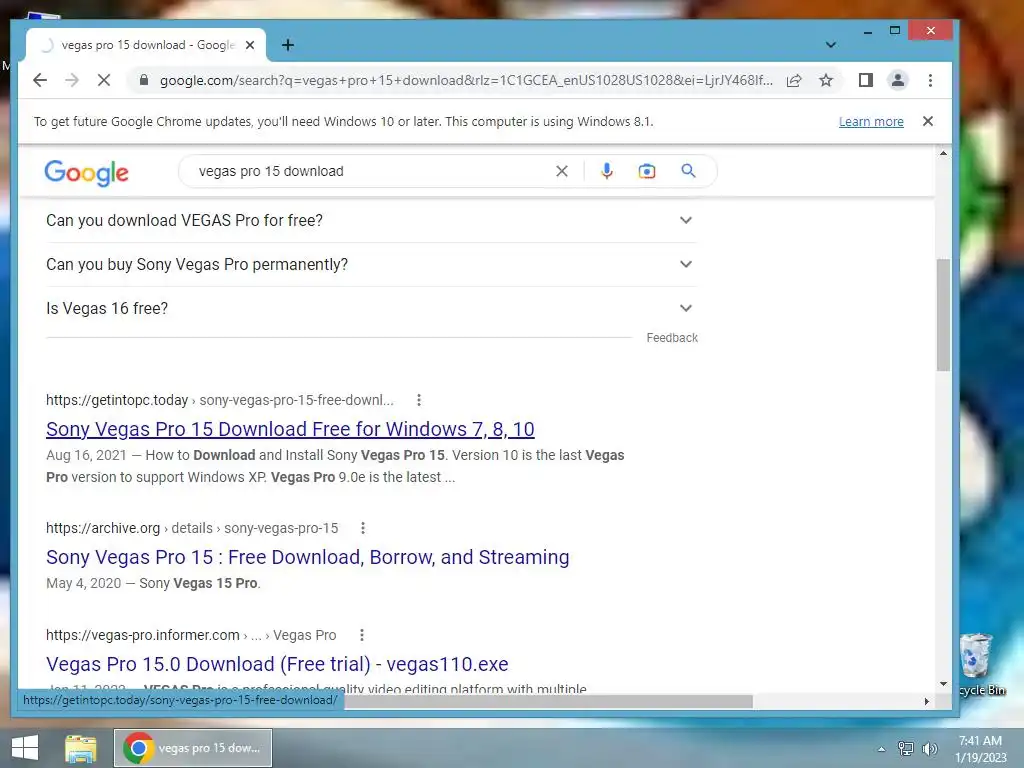Image resolution: width=1024 pixels, height=768 pixels.
Task: Open more options for vegas-pro.informer.com result
Action: [362, 635]
